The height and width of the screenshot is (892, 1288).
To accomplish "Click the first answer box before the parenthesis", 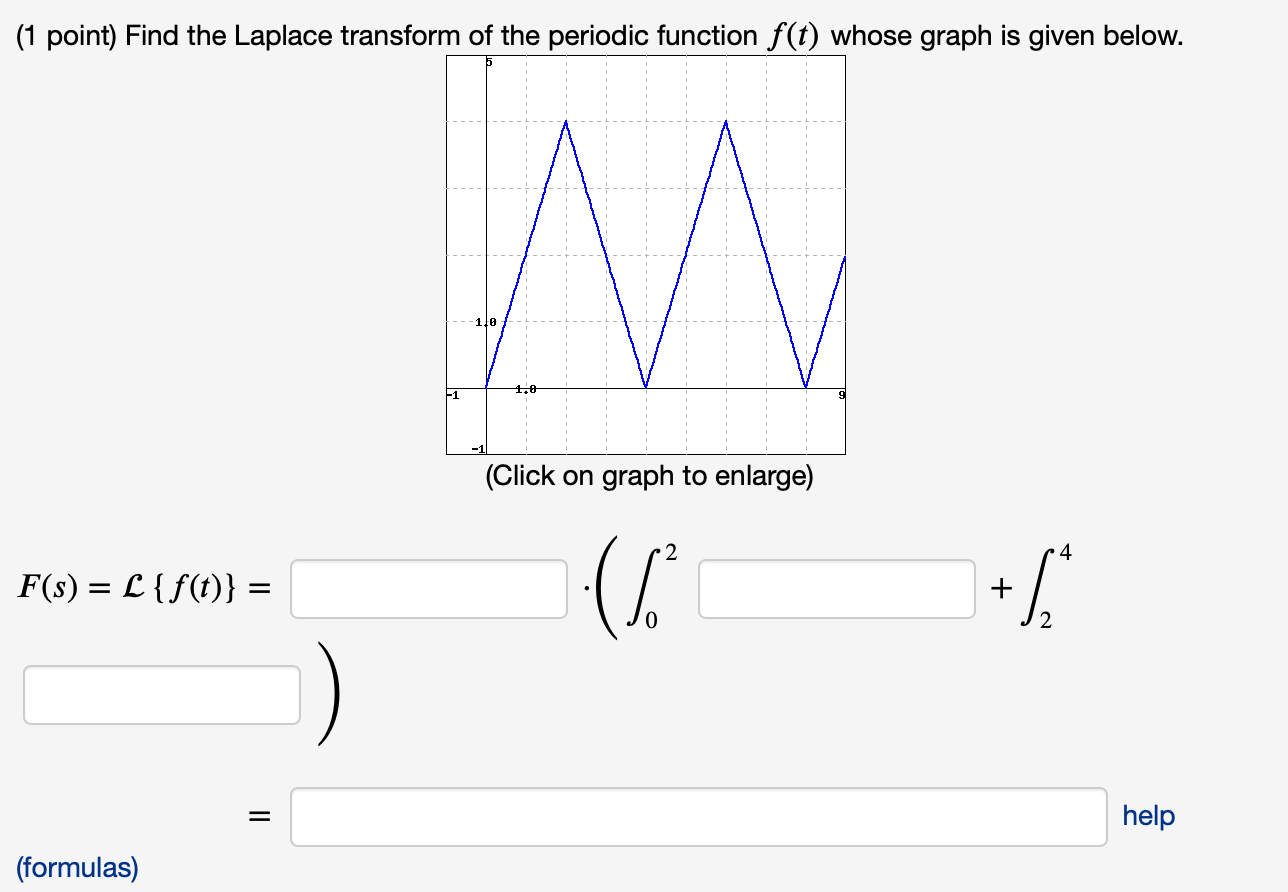I will pos(428,590).
